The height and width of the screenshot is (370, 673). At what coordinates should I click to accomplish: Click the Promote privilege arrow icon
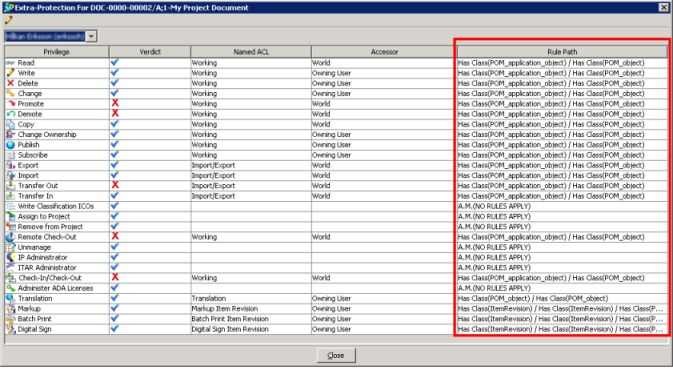[10, 104]
